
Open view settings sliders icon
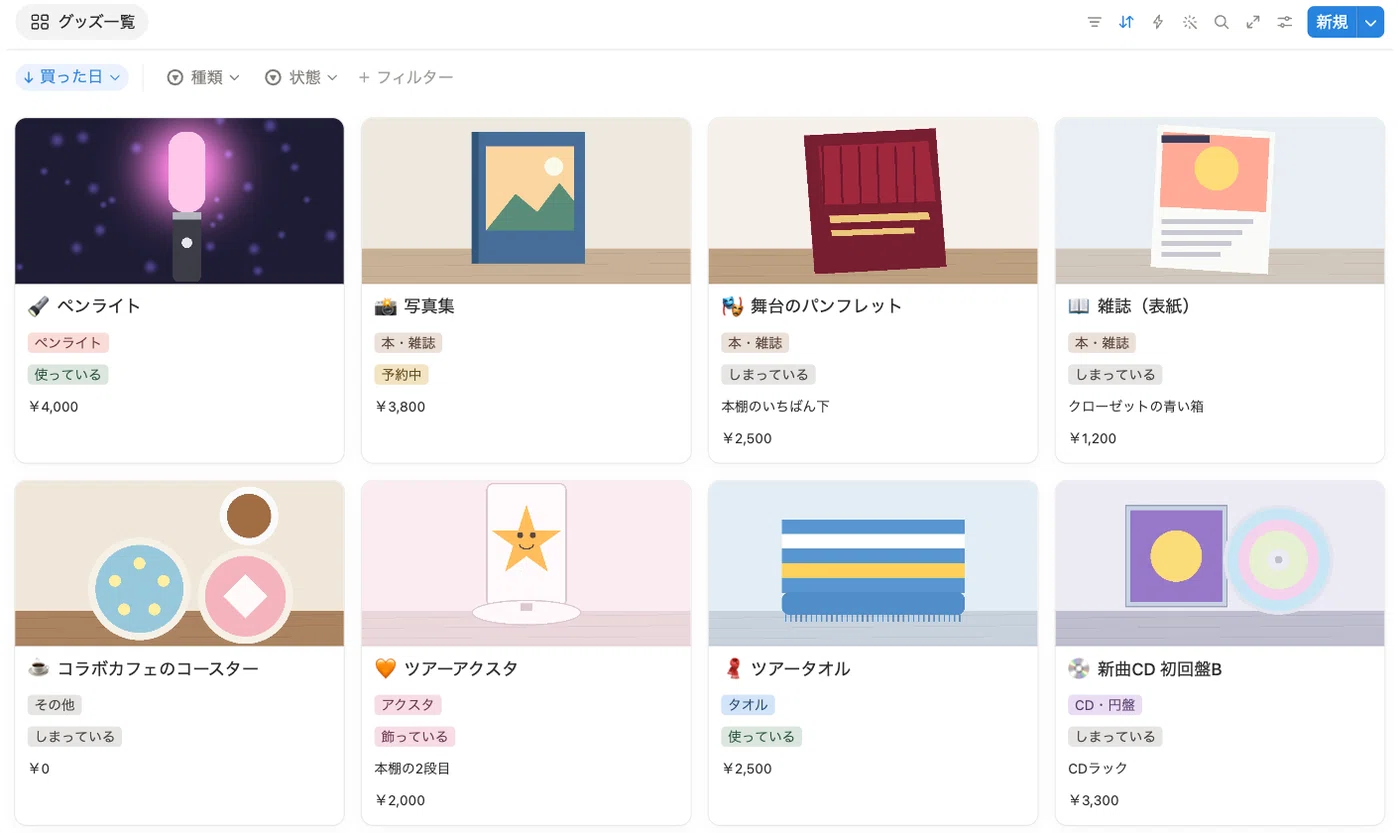tap(1285, 22)
